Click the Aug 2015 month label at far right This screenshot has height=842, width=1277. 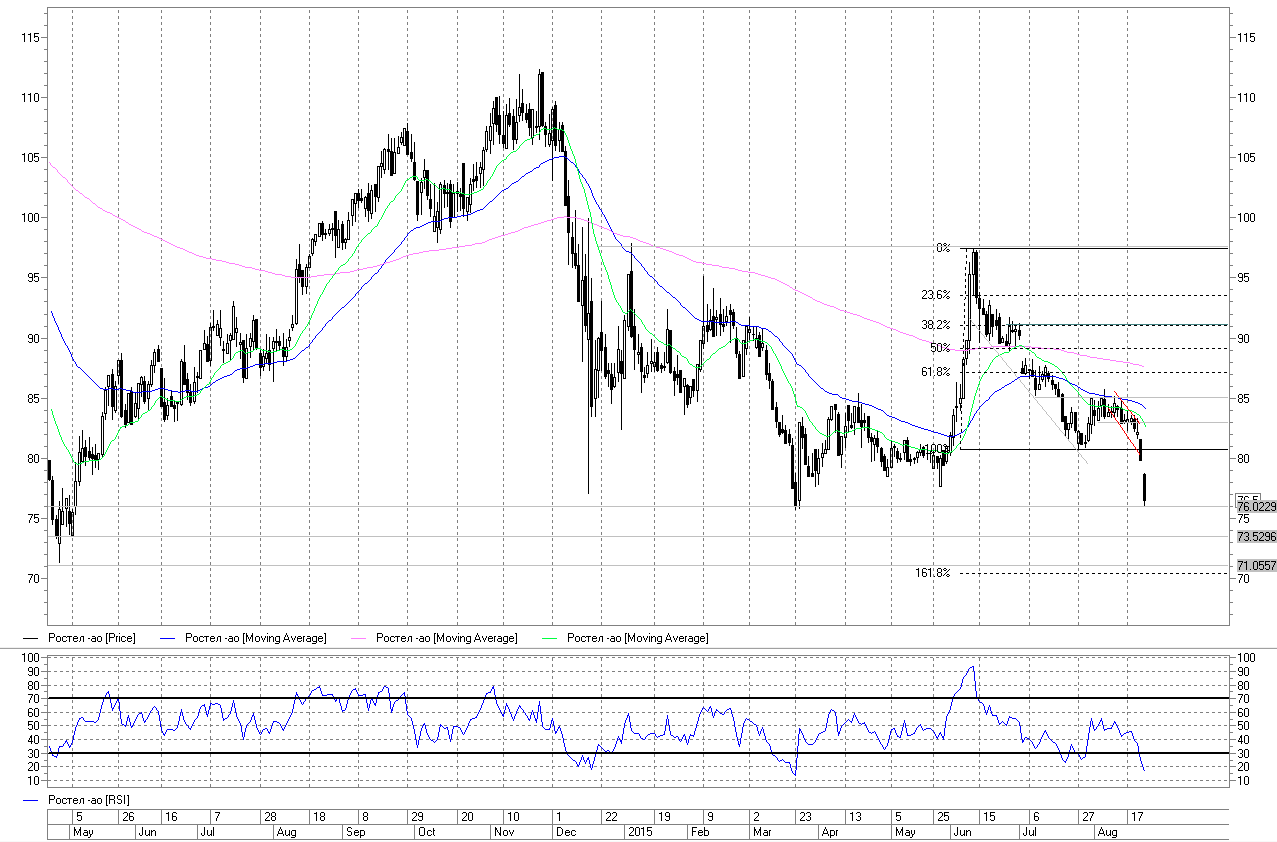click(x=1107, y=832)
